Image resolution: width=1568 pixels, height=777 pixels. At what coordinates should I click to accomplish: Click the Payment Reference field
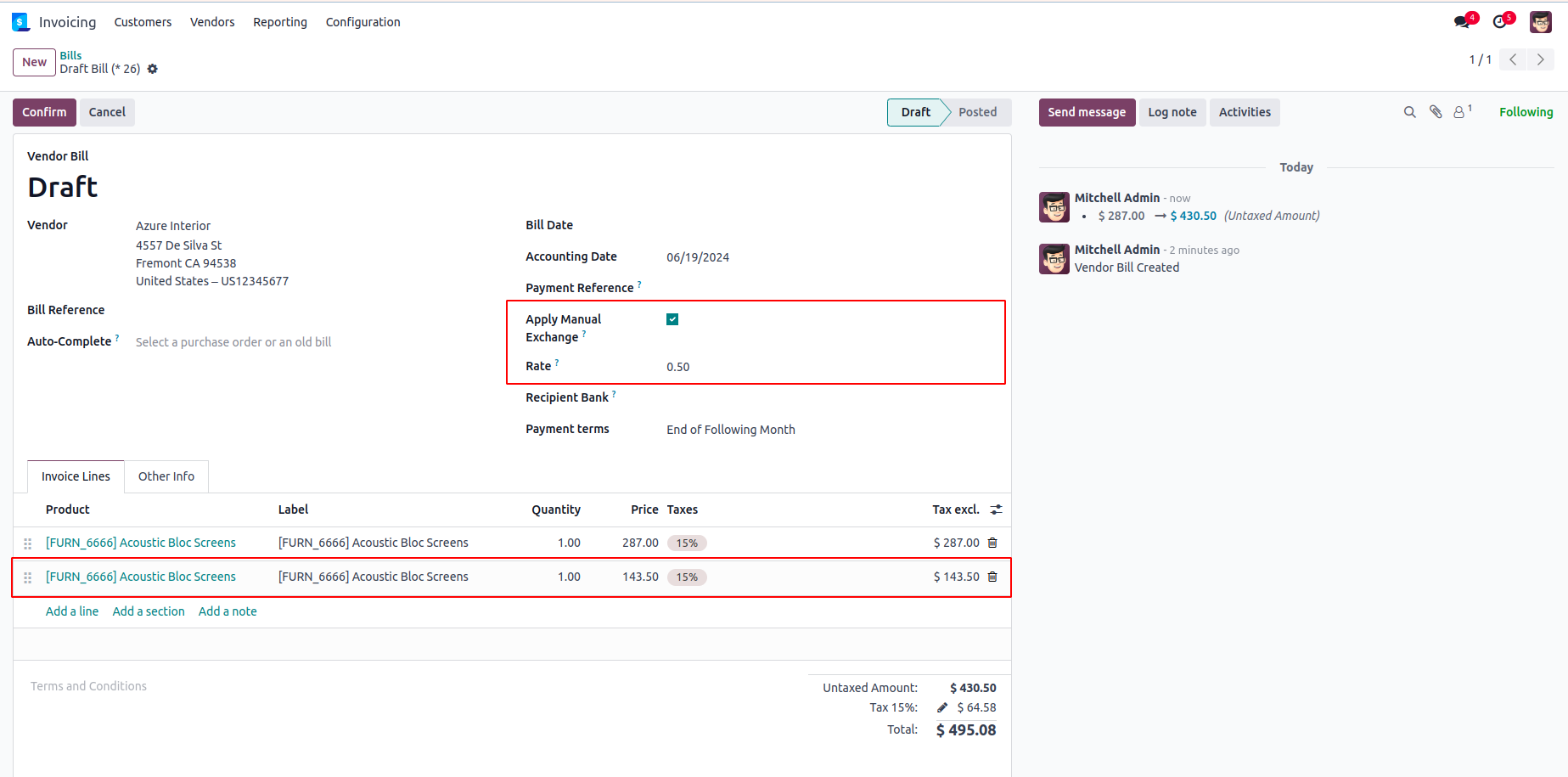pyautogui.click(x=832, y=288)
